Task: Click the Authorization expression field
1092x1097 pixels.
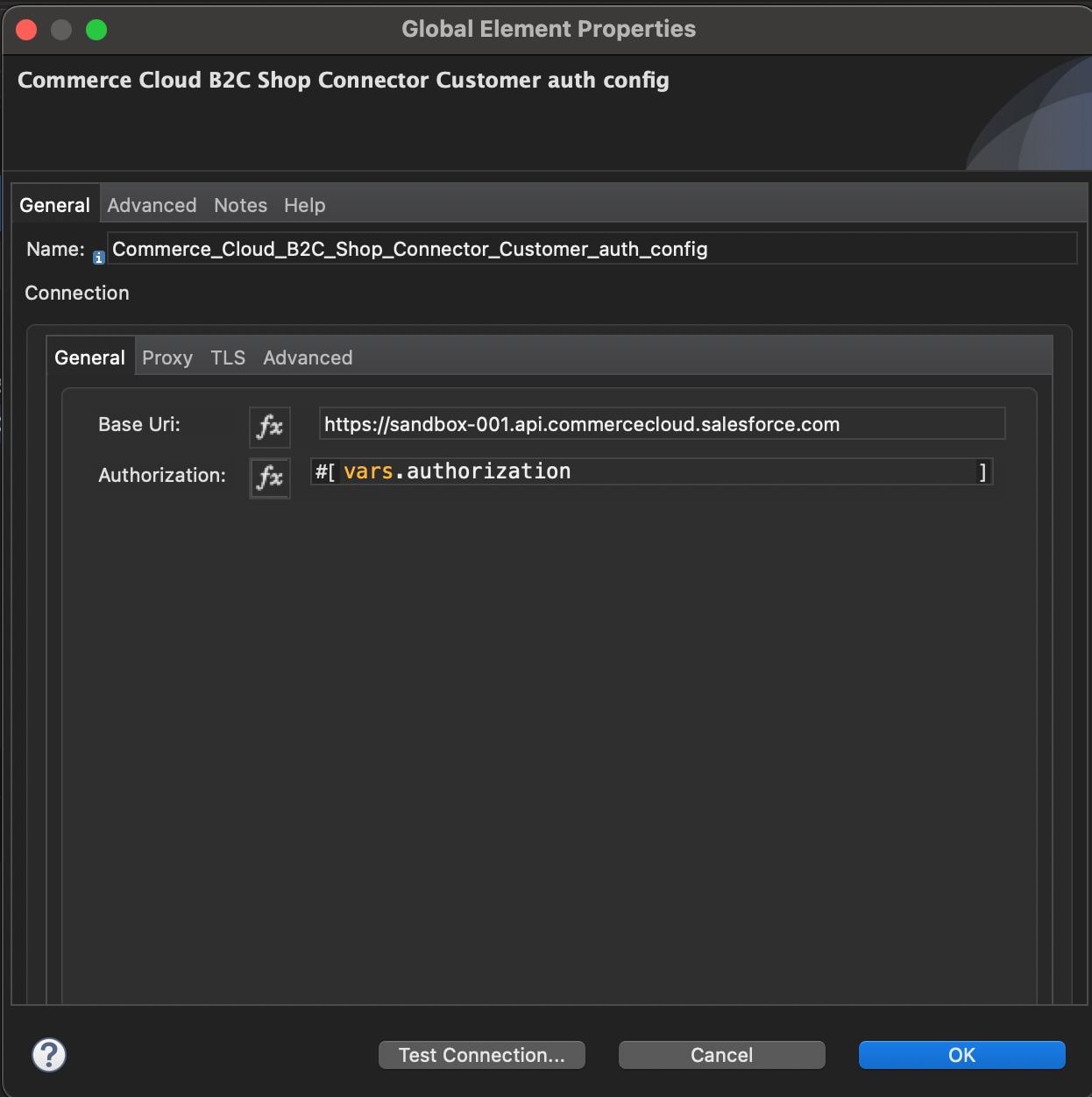Action: [x=652, y=471]
